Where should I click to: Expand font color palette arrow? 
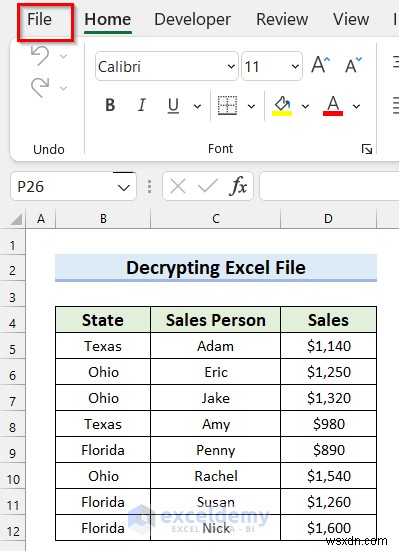coord(356,106)
